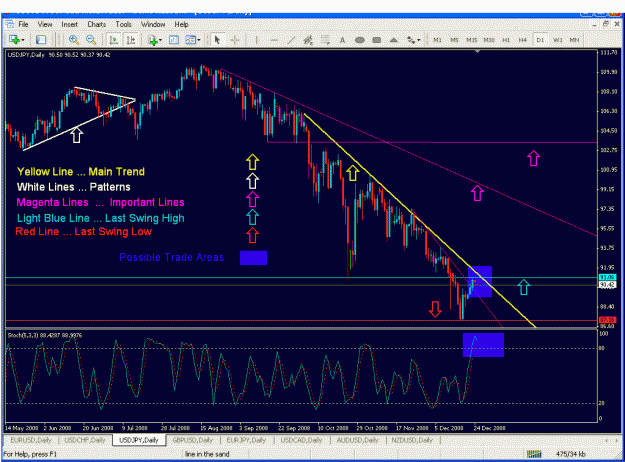Switch to MN timeframe
The image size is (625, 462).
click(574, 40)
